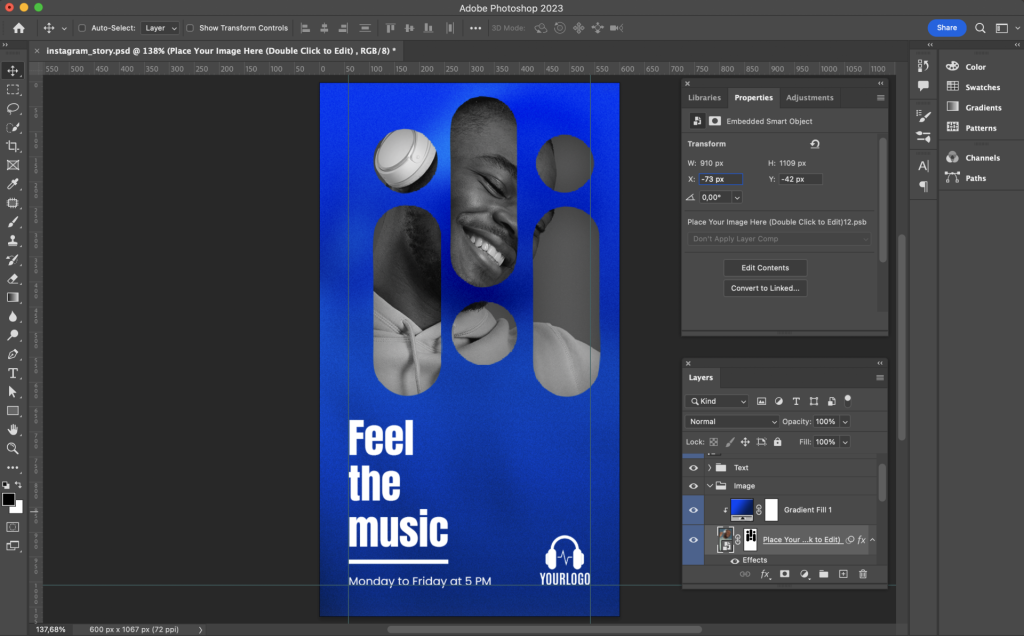The width and height of the screenshot is (1024, 636).
Task: Click the Edit Contents button
Action: point(765,268)
